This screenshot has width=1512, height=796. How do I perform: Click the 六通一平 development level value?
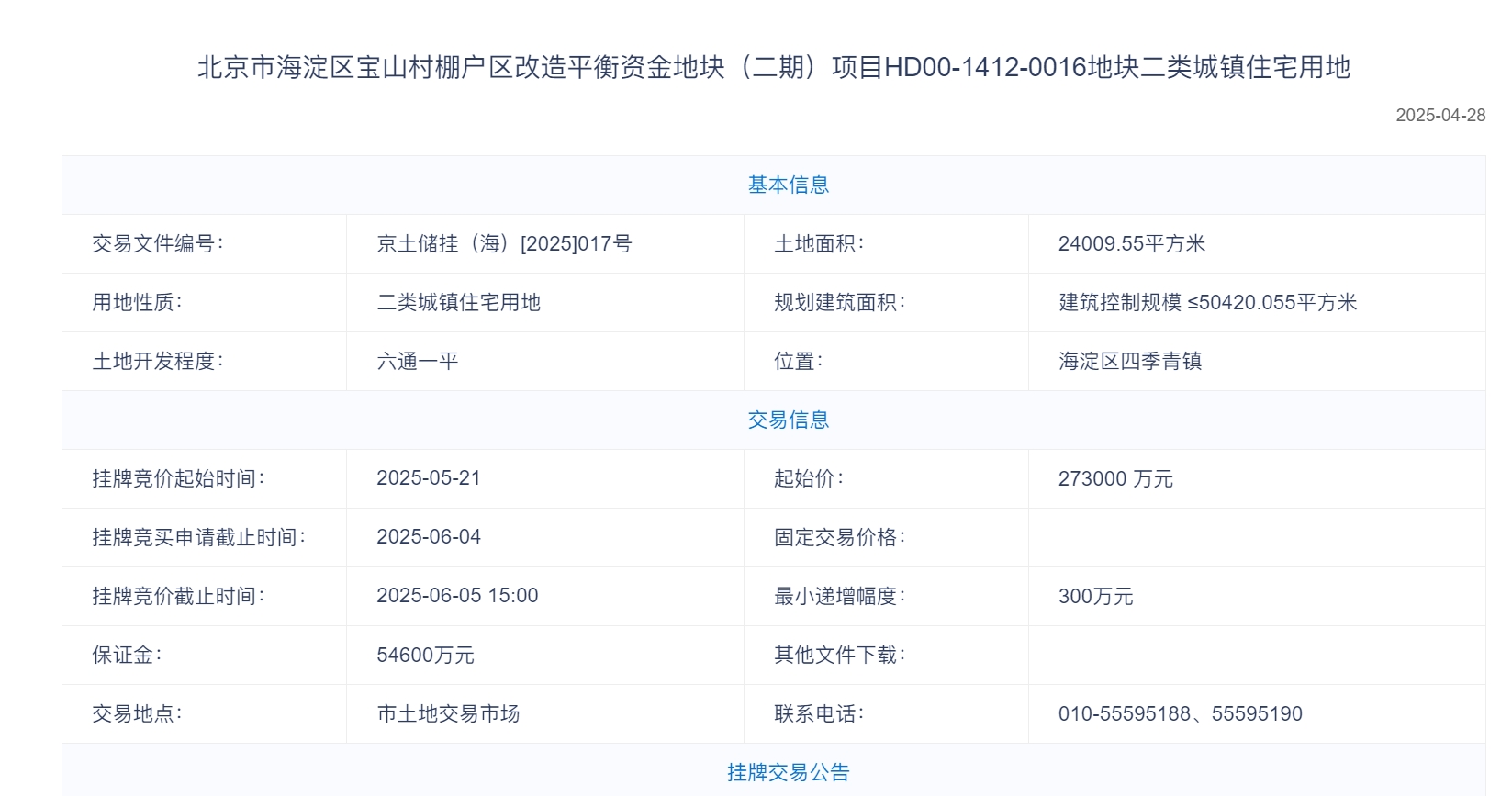pos(418,361)
